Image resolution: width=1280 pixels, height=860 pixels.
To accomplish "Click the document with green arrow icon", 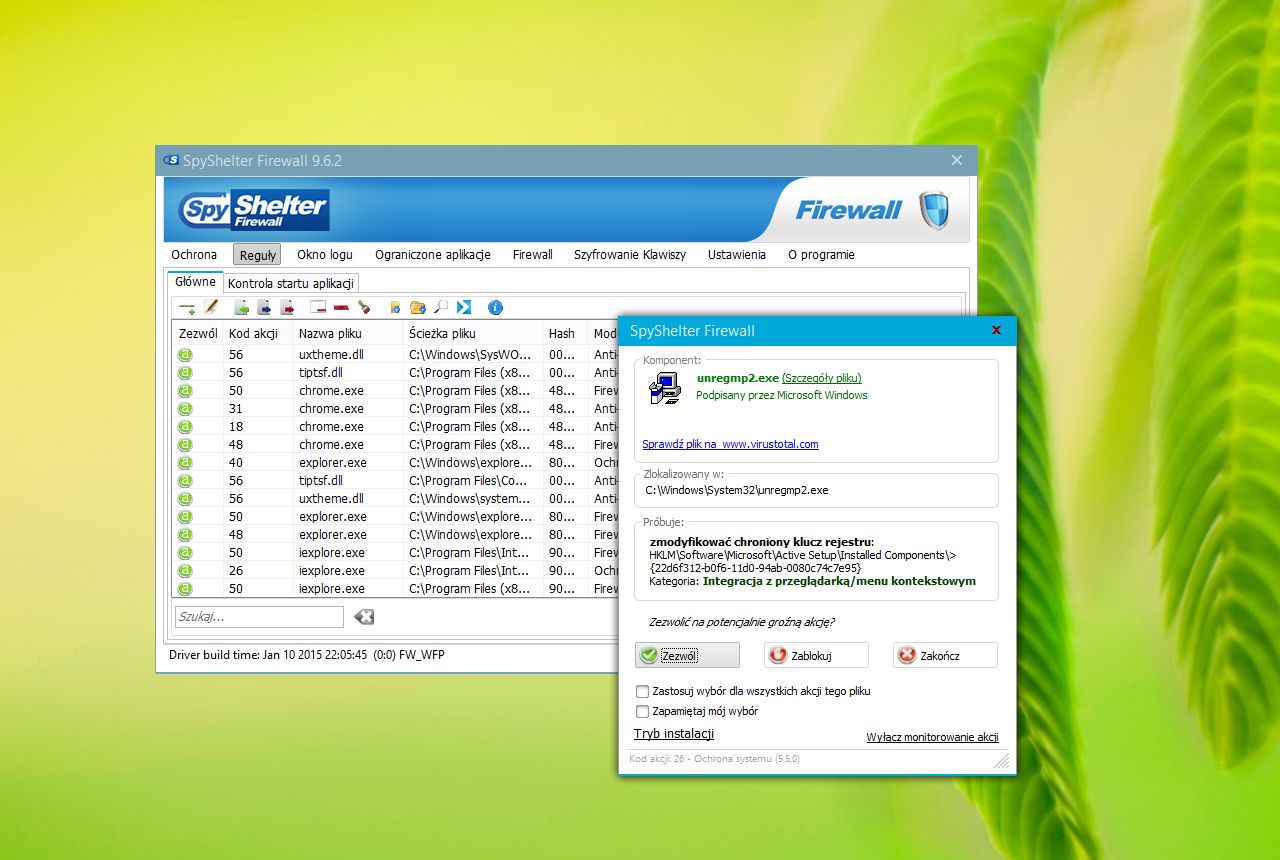I will tap(241, 307).
